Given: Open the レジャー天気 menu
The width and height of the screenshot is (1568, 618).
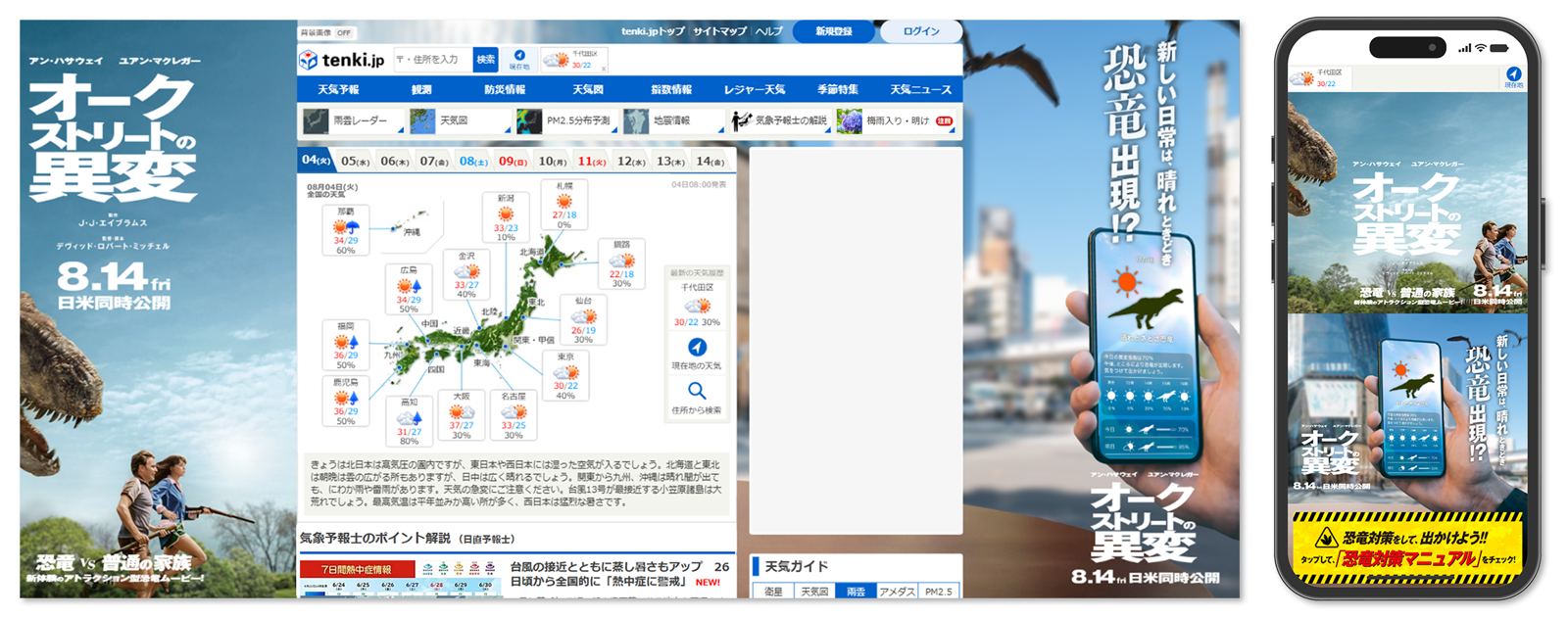Looking at the screenshot, I should 755,89.
